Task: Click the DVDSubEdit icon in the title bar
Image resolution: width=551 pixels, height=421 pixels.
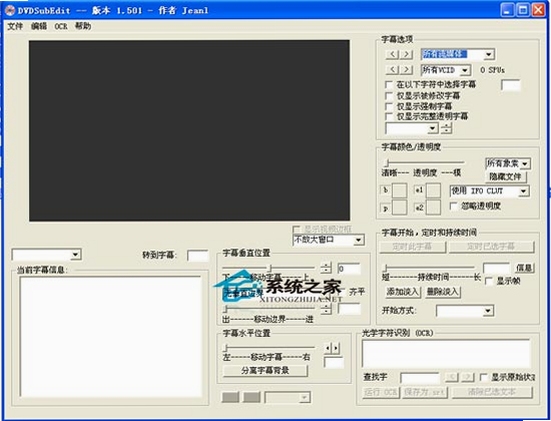Action: pos(10,10)
